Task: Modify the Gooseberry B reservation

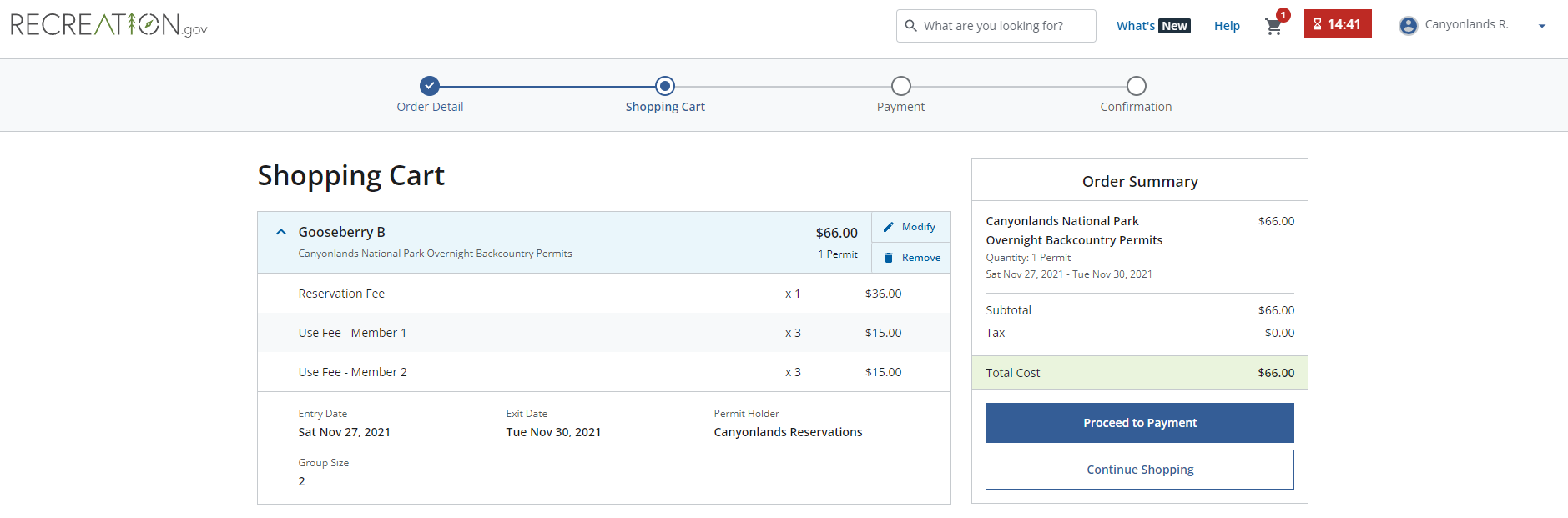Action: (x=911, y=227)
